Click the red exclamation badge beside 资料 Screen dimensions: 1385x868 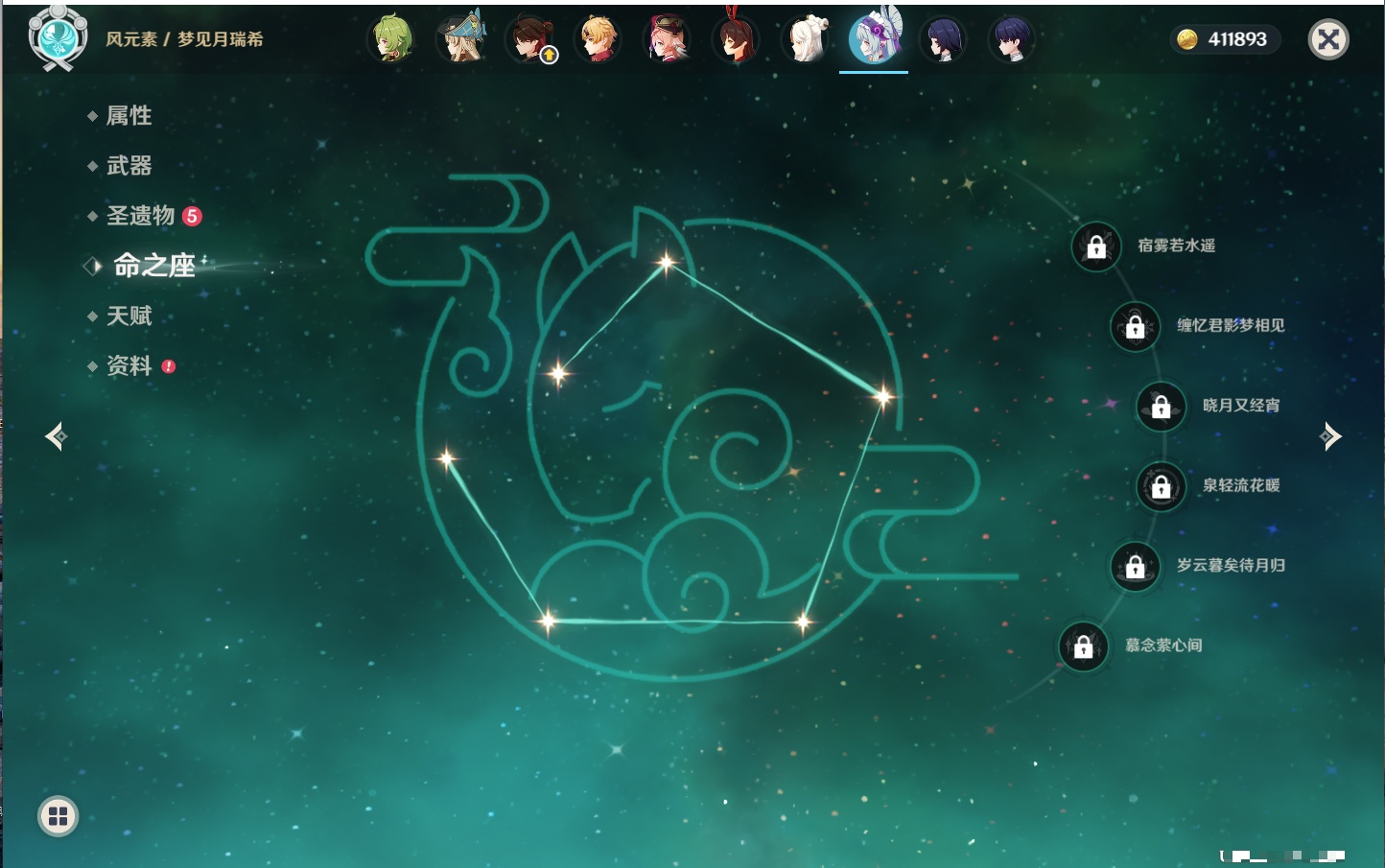tap(169, 366)
